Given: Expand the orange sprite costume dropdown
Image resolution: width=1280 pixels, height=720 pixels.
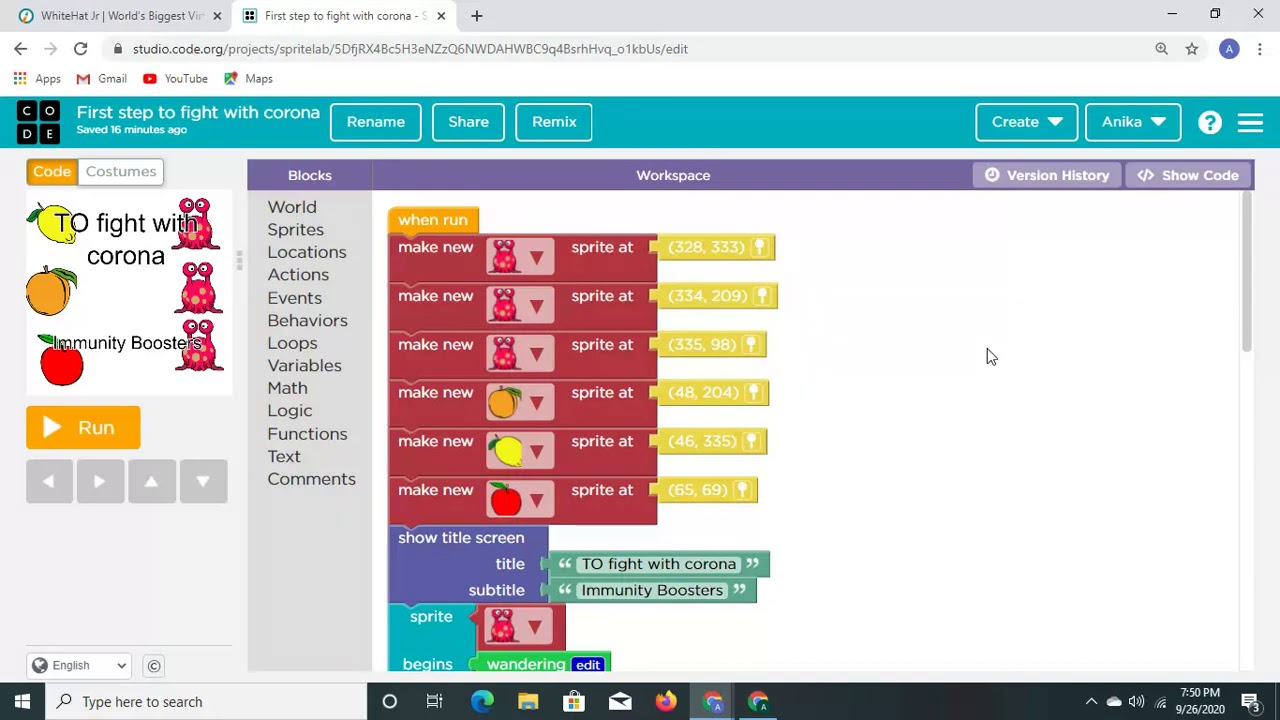Looking at the screenshot, I should (536, 403).
